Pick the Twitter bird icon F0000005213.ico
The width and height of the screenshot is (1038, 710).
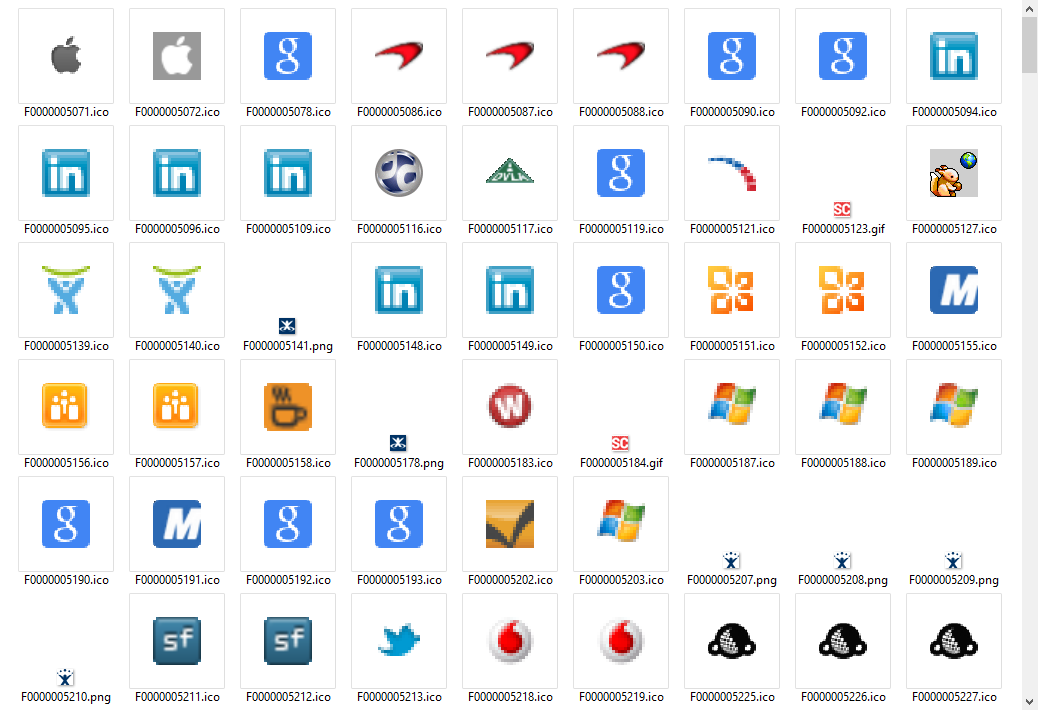(399, 640)
